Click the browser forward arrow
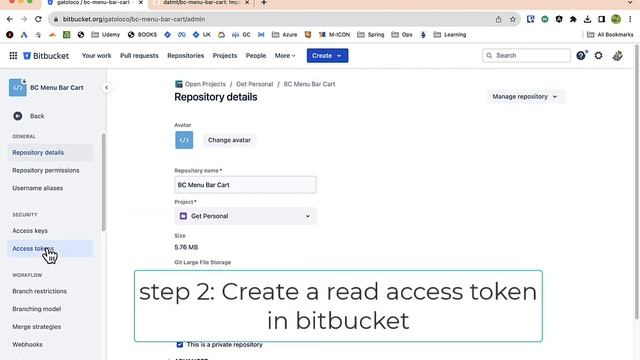 tap(24, 19)
